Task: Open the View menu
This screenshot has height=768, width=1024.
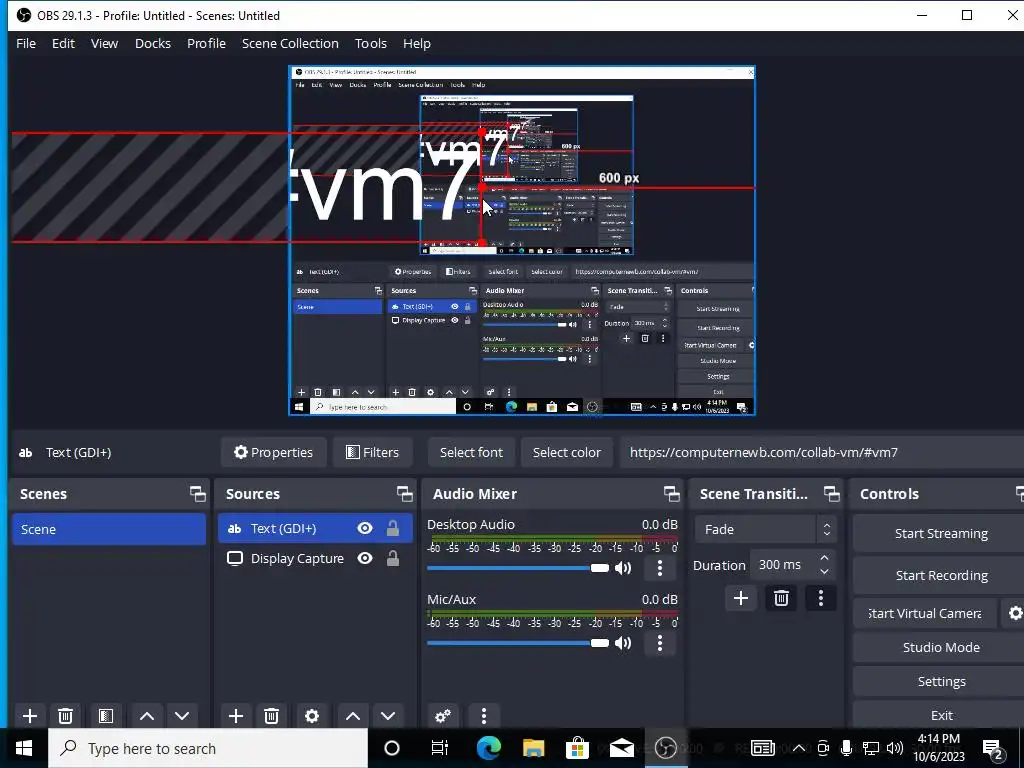Action: (x=104, y=43)
